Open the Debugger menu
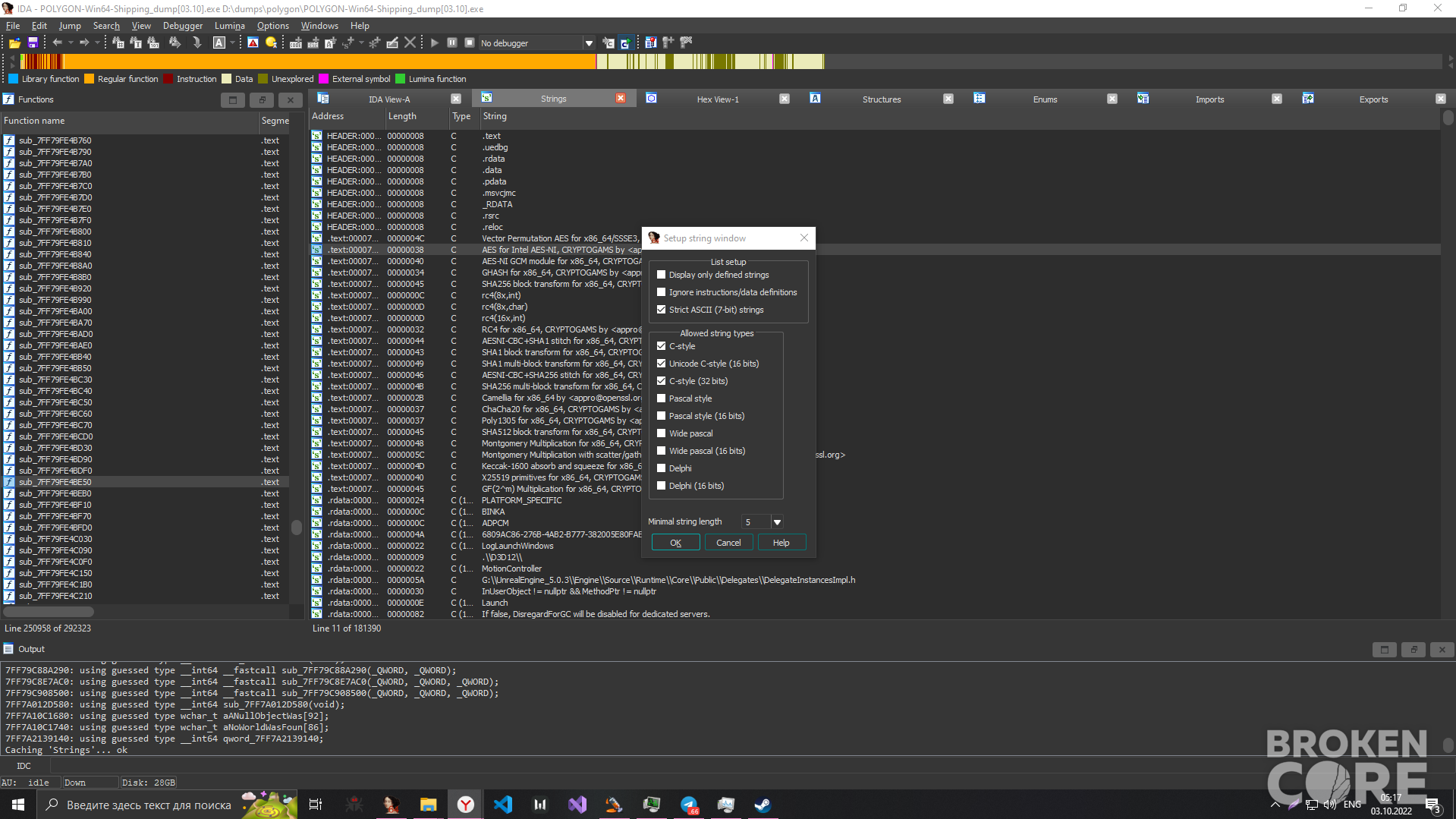 [183, 26]
